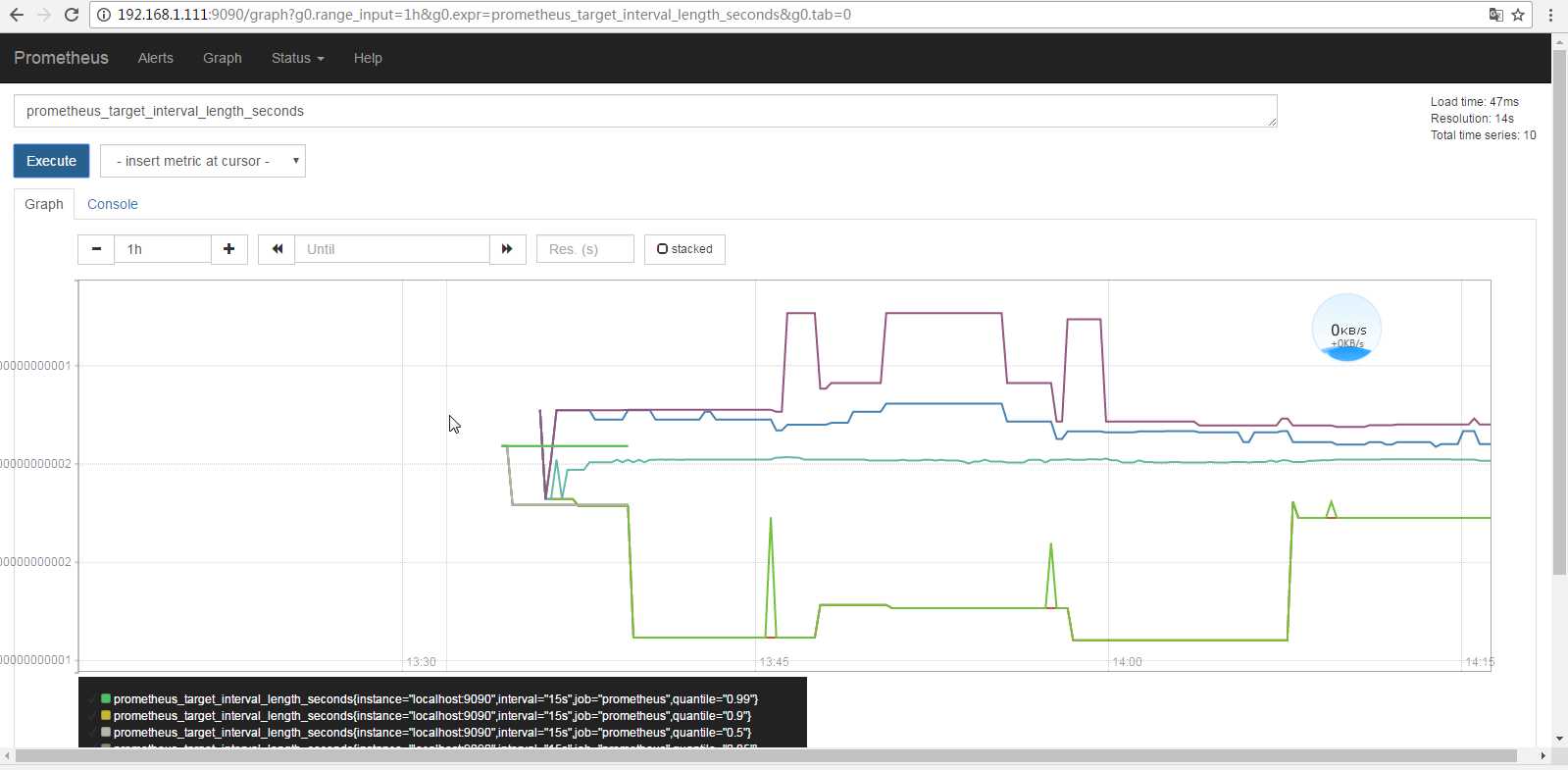Open the Alerts page
The width and height of the screenshot is (1568, 770).
point(156,58)
